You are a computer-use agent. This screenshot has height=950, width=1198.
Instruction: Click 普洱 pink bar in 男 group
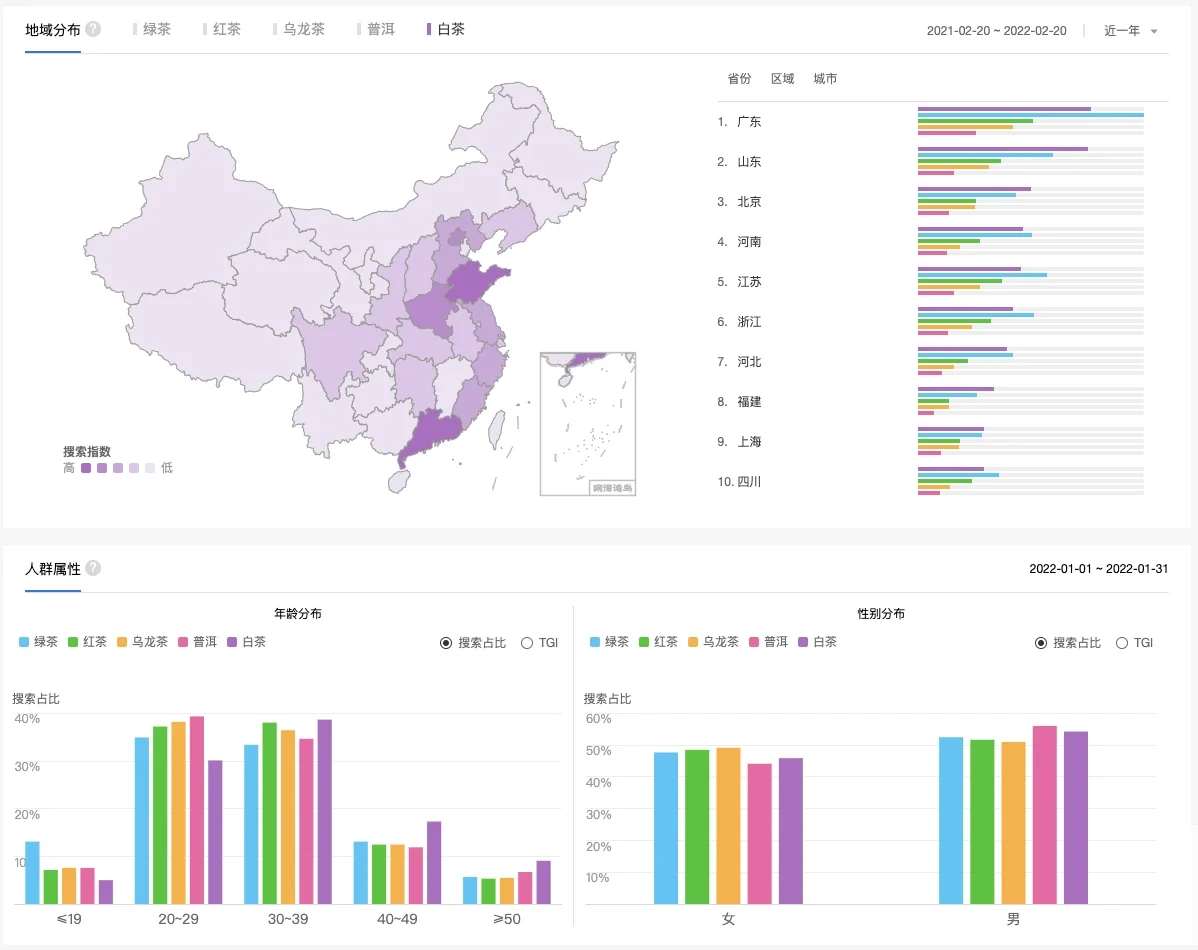point(1044,815)
